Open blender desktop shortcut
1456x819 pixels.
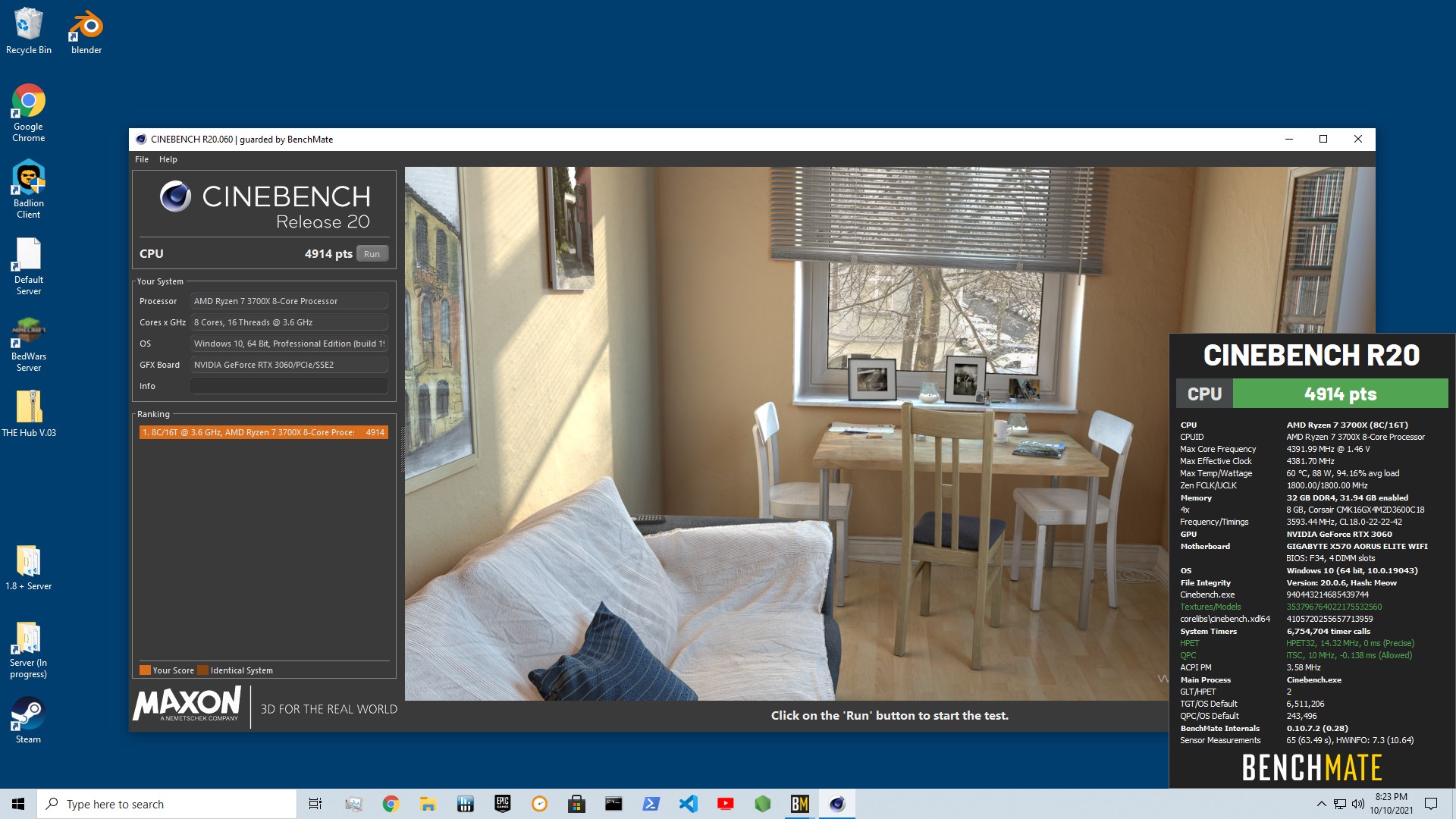[86, 31]
